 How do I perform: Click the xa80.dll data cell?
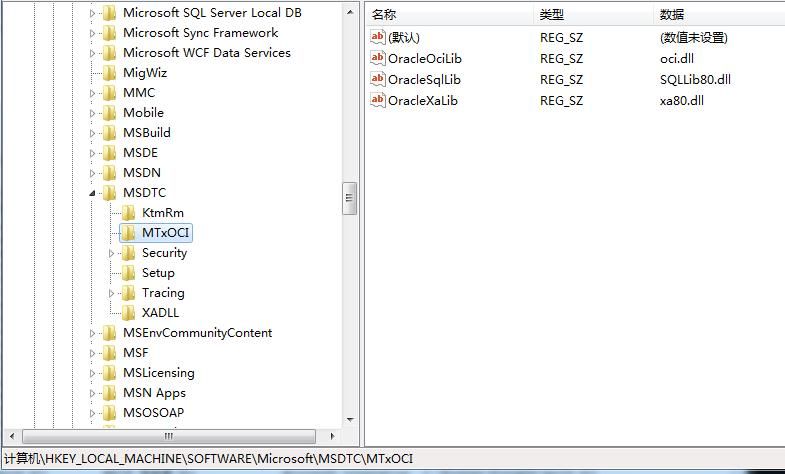pos(681,101)
